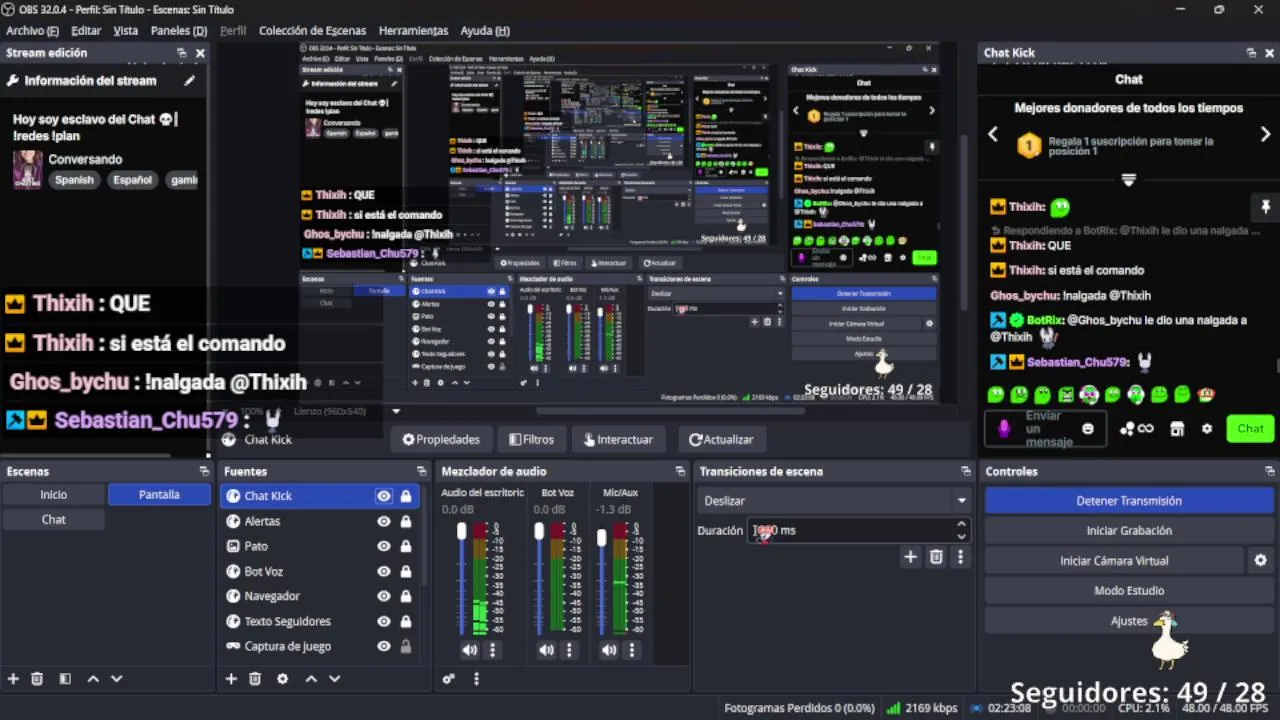Mute the Bot Voz audio channel
The image size is (1280, 720).
[546, 650]
